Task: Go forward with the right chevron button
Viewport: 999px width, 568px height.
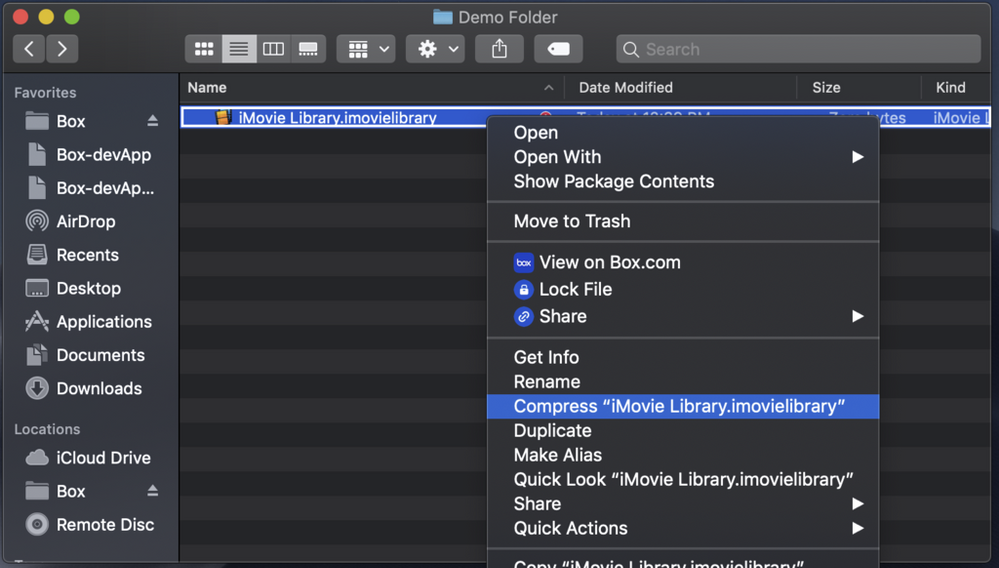Action: point(62,49)
